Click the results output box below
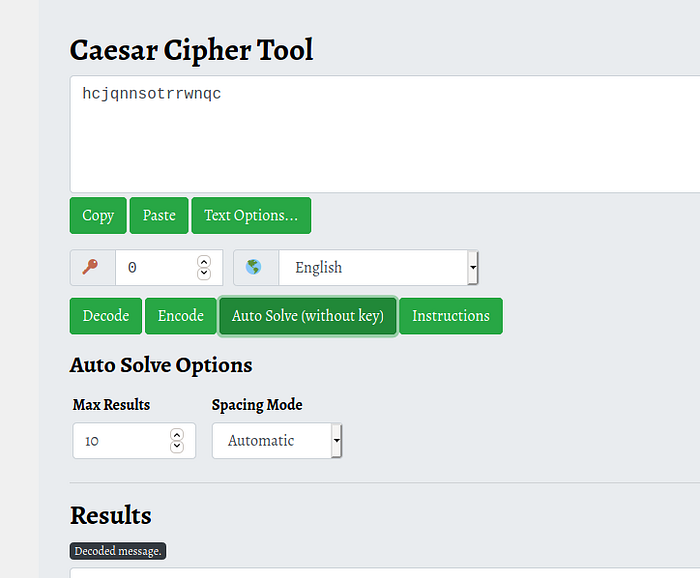The height and width of the screenshot is (578, 700). 385,573
